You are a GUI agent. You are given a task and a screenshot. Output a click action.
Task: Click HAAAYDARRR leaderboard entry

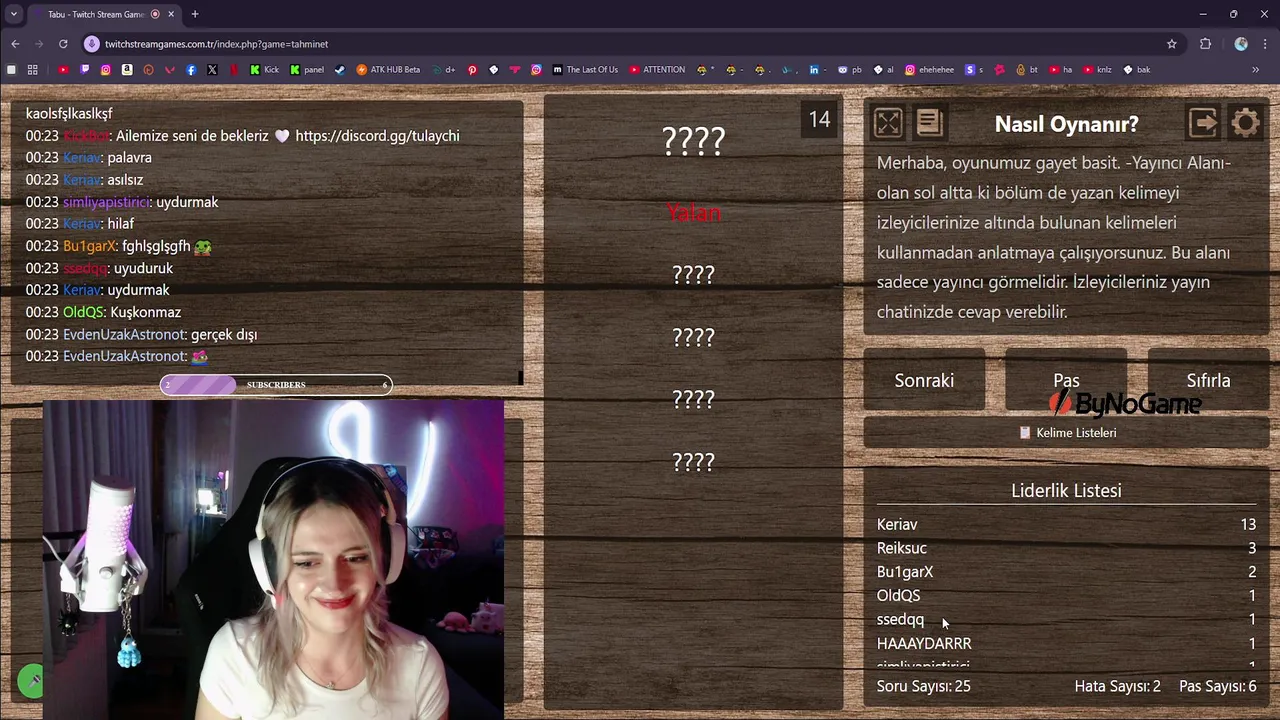point(924,643)
